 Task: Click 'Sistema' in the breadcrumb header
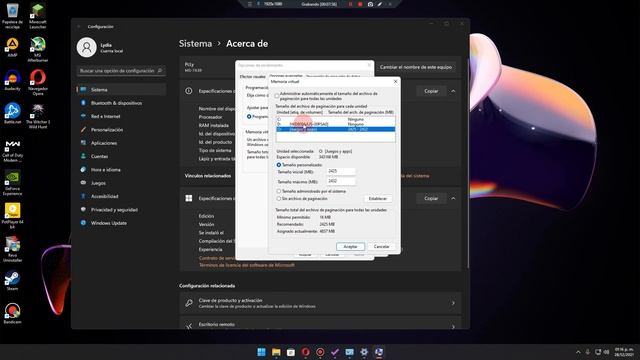[x=195, y=44]
